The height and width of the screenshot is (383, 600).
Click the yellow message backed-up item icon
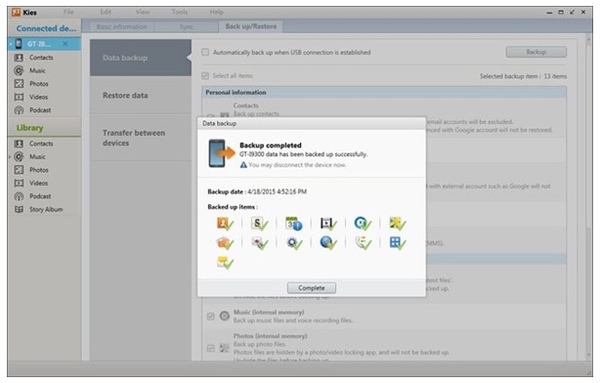225,262
